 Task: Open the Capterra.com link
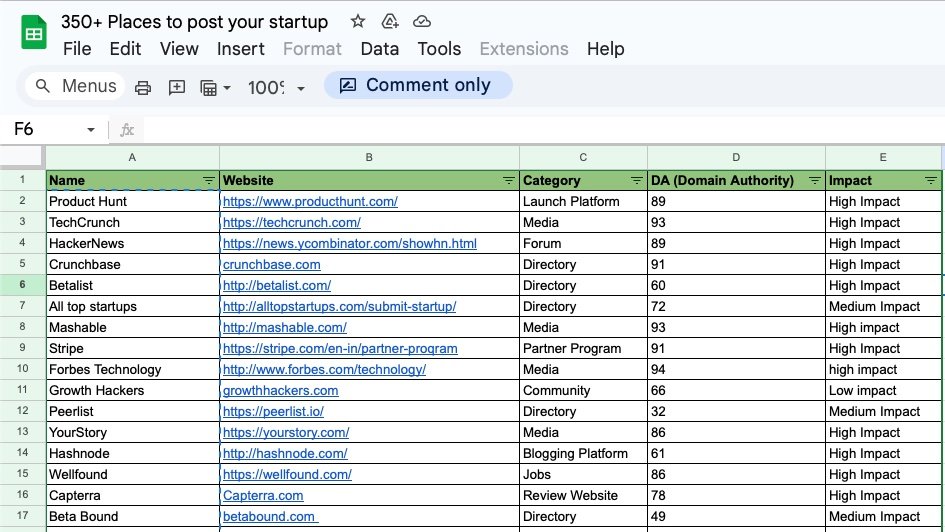(x=263, y=496)
